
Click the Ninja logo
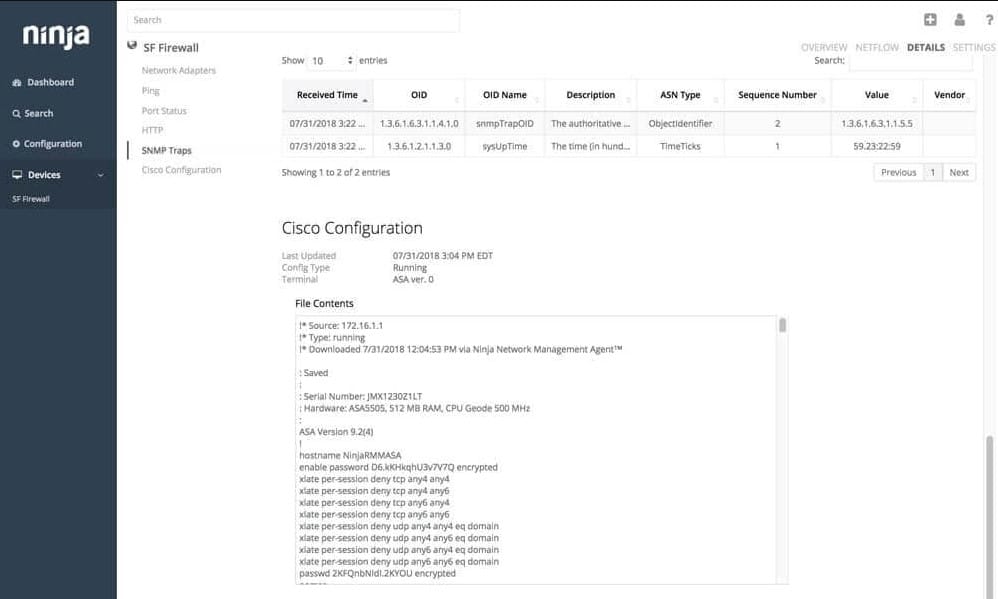(x=56, y=36)
